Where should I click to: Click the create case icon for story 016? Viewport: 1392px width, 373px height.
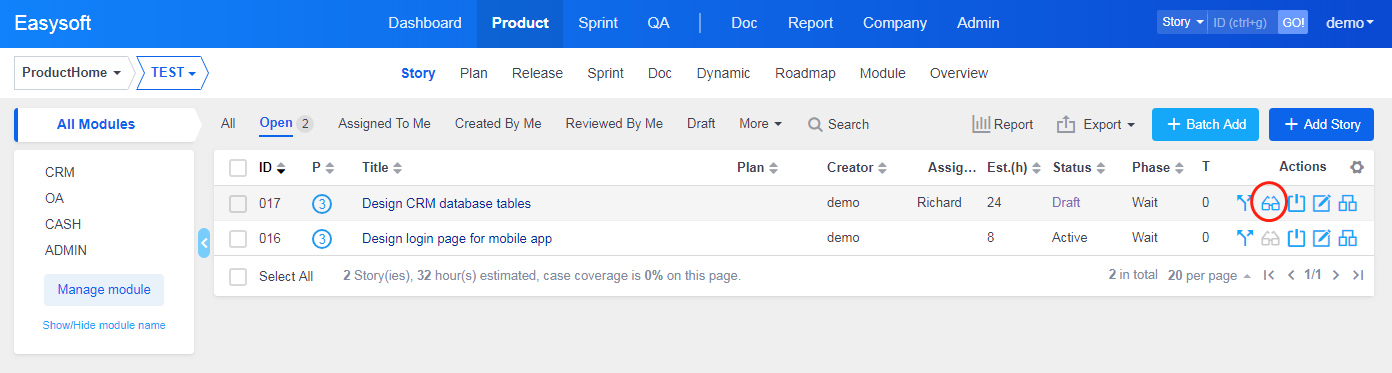1348,238
